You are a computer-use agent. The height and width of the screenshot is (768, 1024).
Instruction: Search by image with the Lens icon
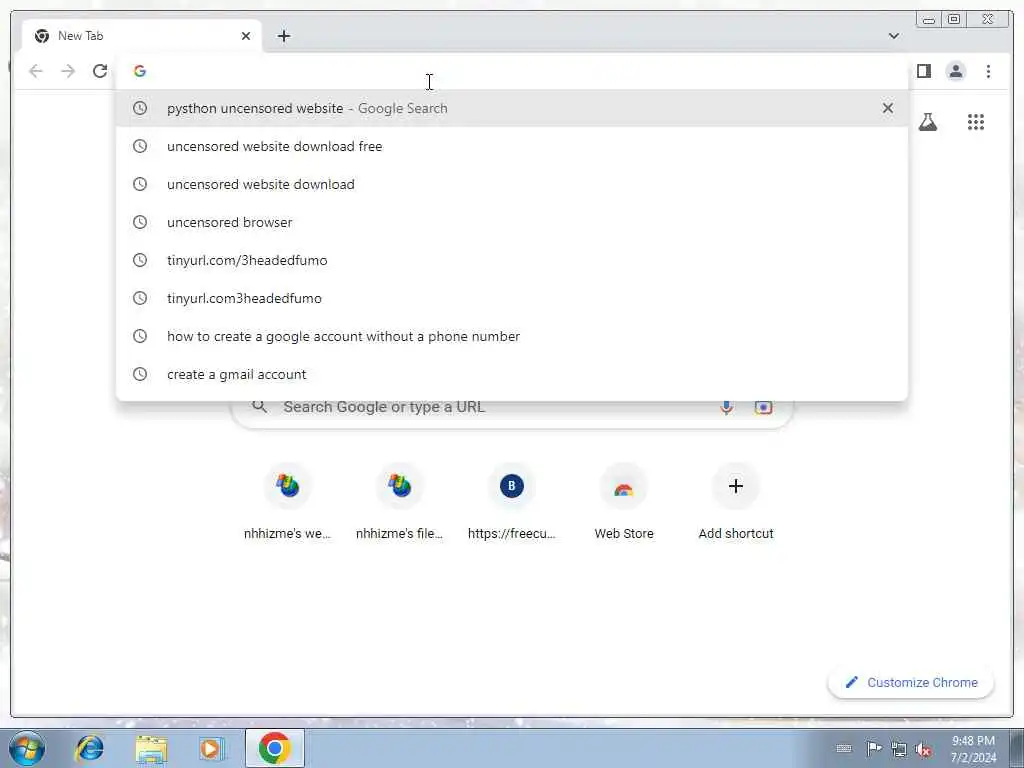tap(763, 407)
